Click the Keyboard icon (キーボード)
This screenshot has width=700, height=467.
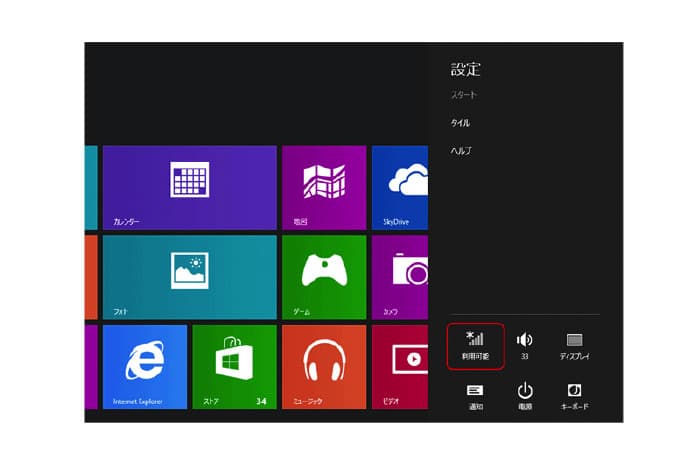click(575, 396)
